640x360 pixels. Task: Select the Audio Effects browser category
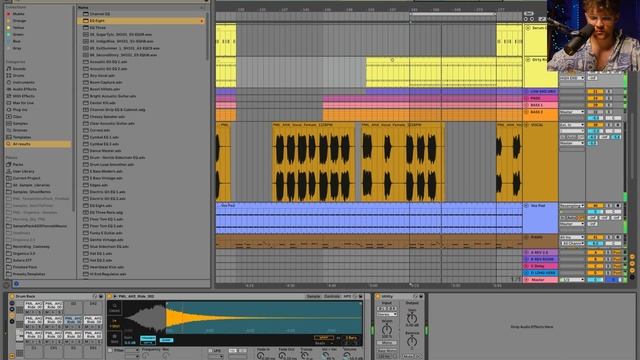click(x=24, y=89)
